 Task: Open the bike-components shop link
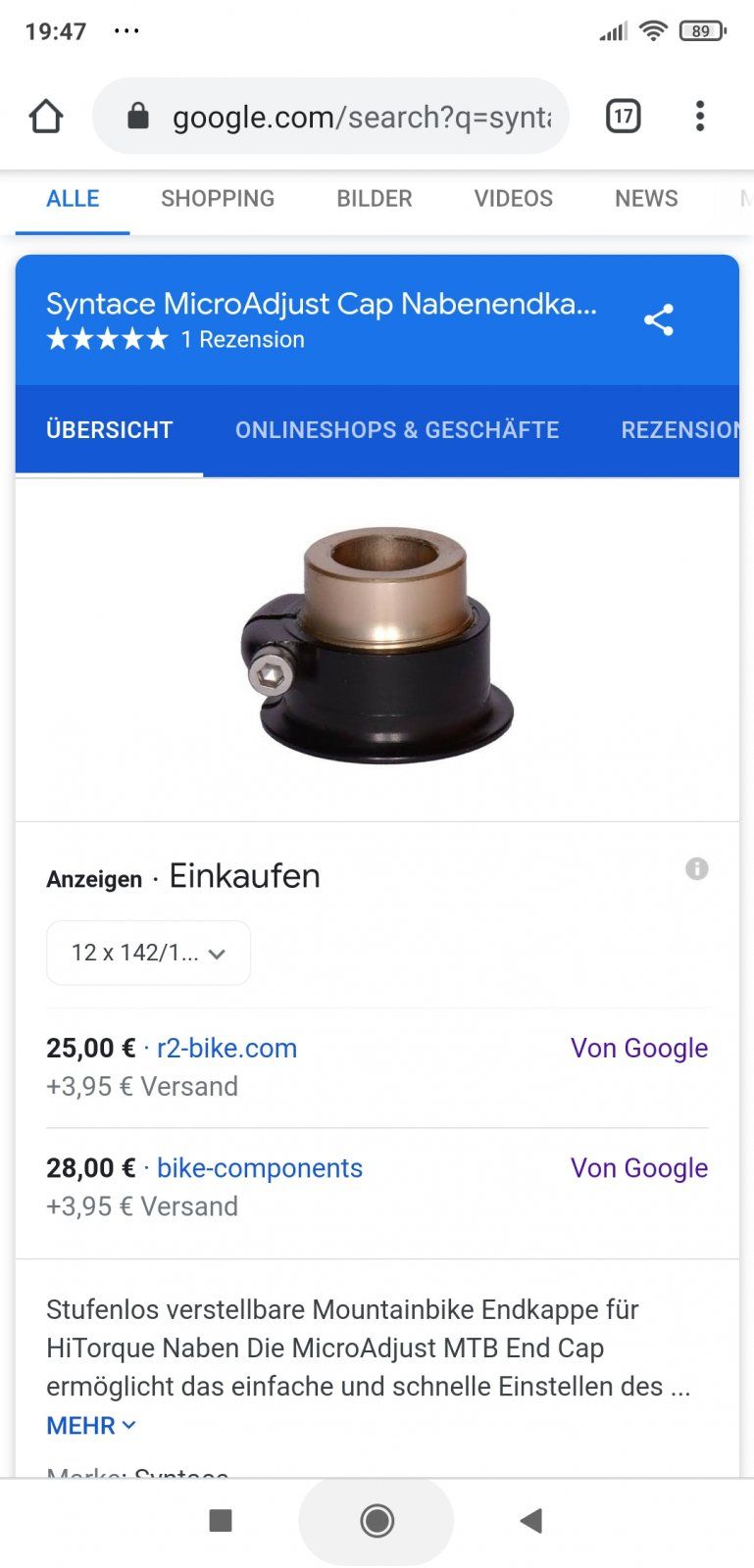pos(260,1168)
